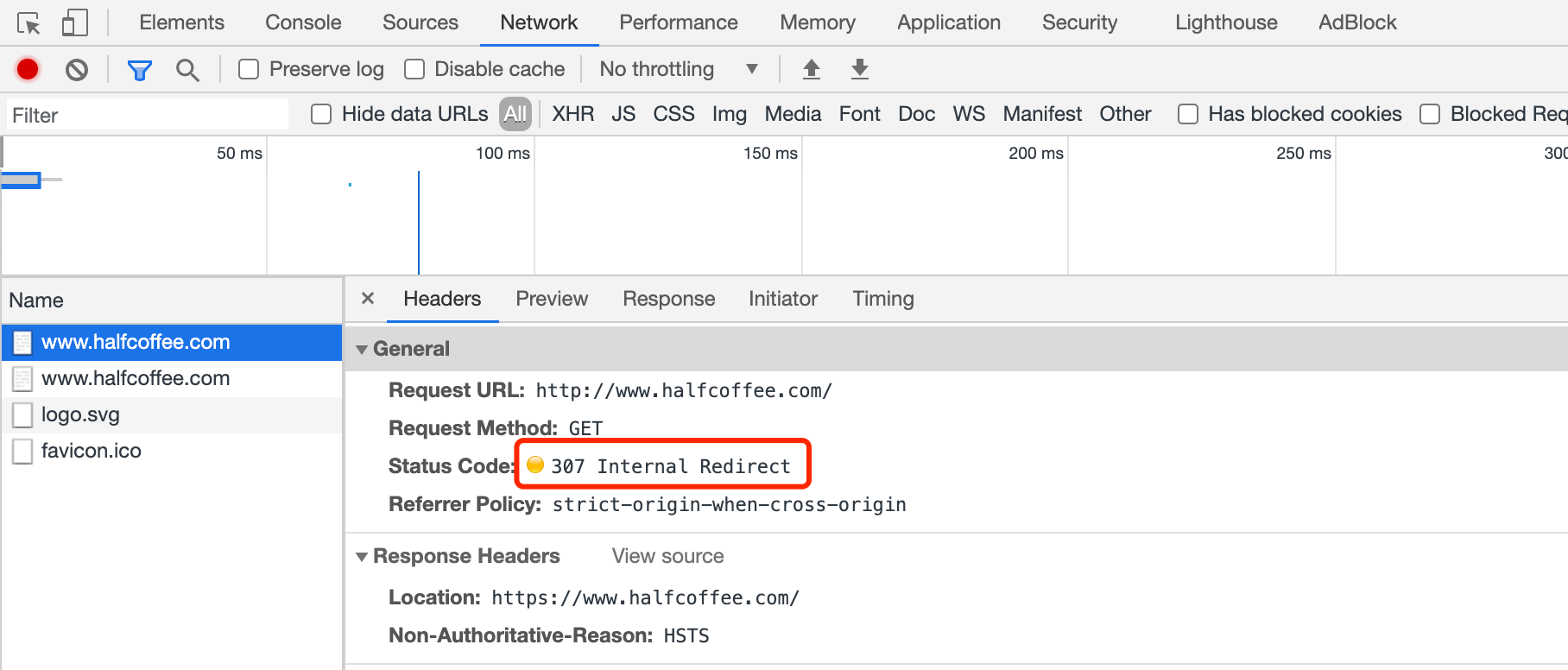Filter requests by JS
Viewport: 1568px width, 670px height.
click(x=623, y=114)
